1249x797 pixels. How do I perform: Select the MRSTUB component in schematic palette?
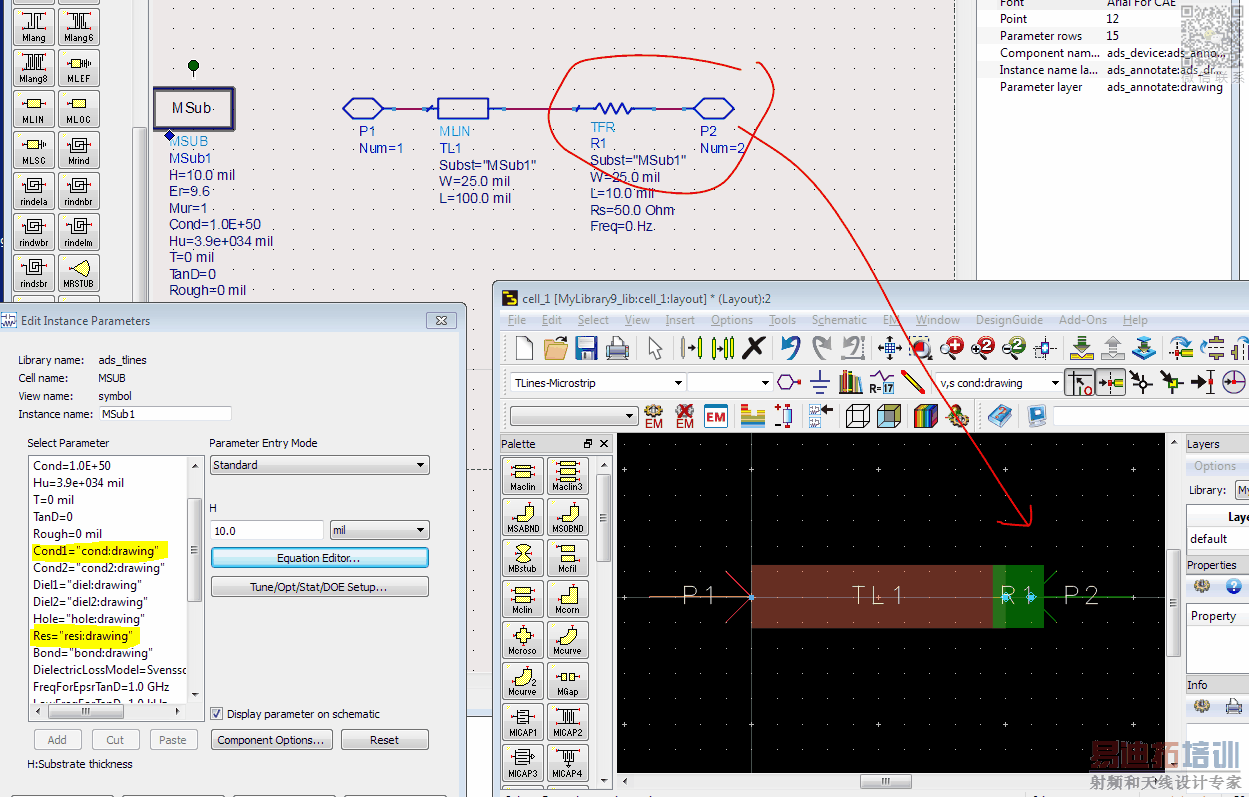click(x=79, y=273)
